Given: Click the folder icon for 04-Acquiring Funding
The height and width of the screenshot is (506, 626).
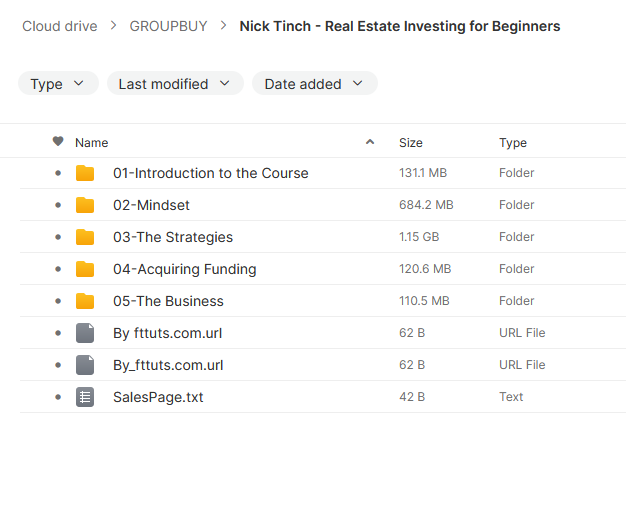Looking at the screenshot, I should click(x=85, y=269).
